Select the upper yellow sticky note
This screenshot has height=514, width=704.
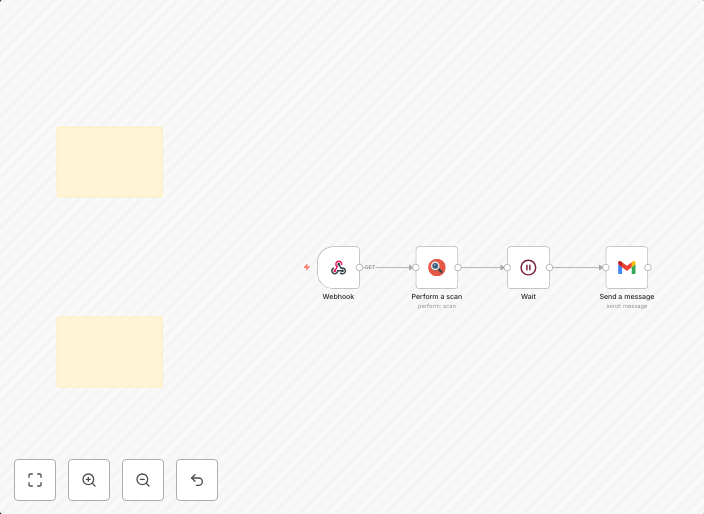coord(110,162)
